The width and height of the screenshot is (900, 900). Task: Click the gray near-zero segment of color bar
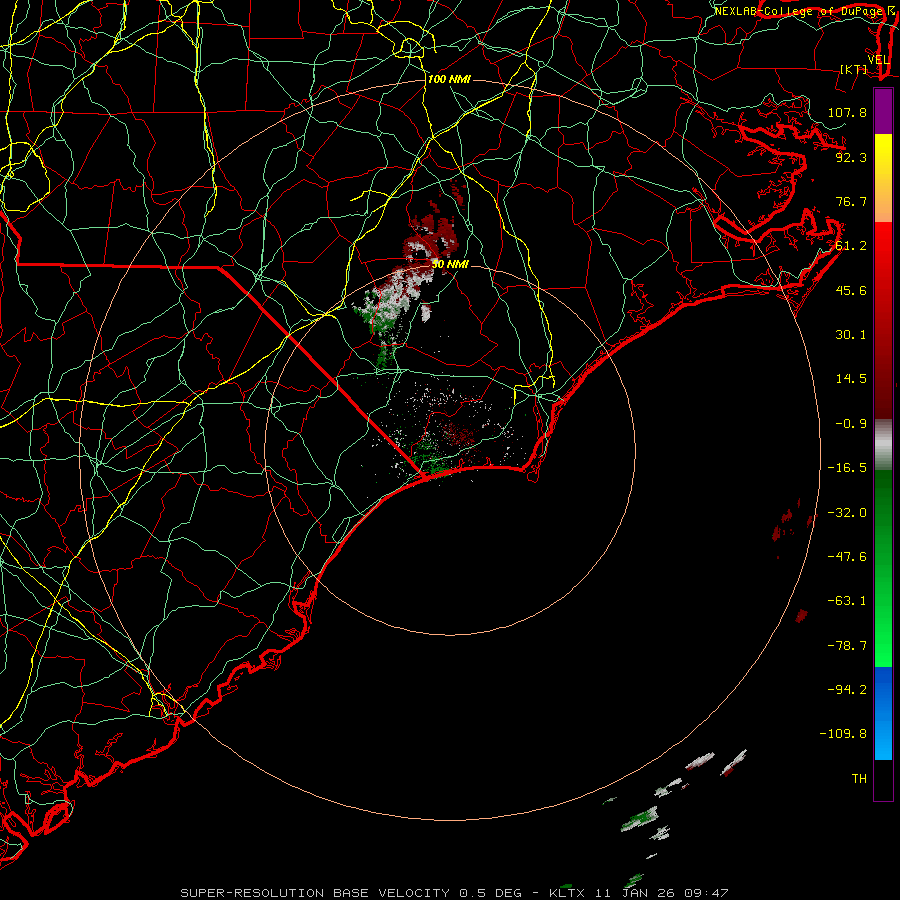883,444
